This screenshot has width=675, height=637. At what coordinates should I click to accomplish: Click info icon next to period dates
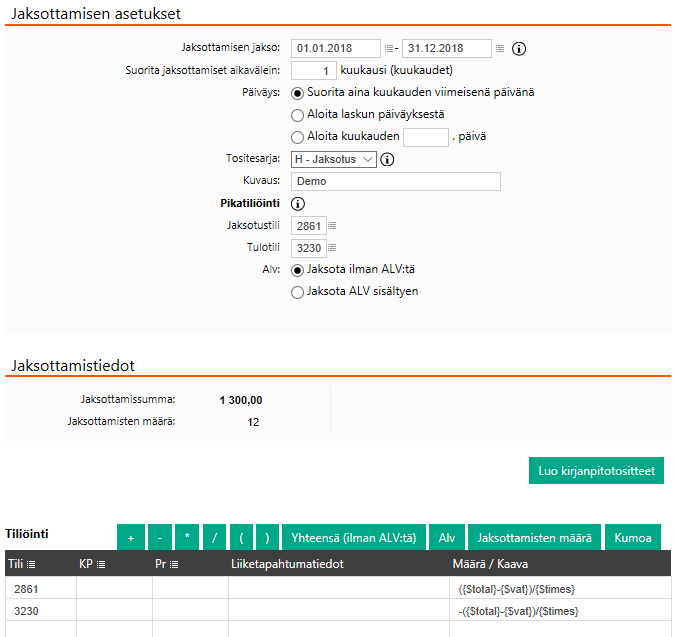[x=519, y=49]
